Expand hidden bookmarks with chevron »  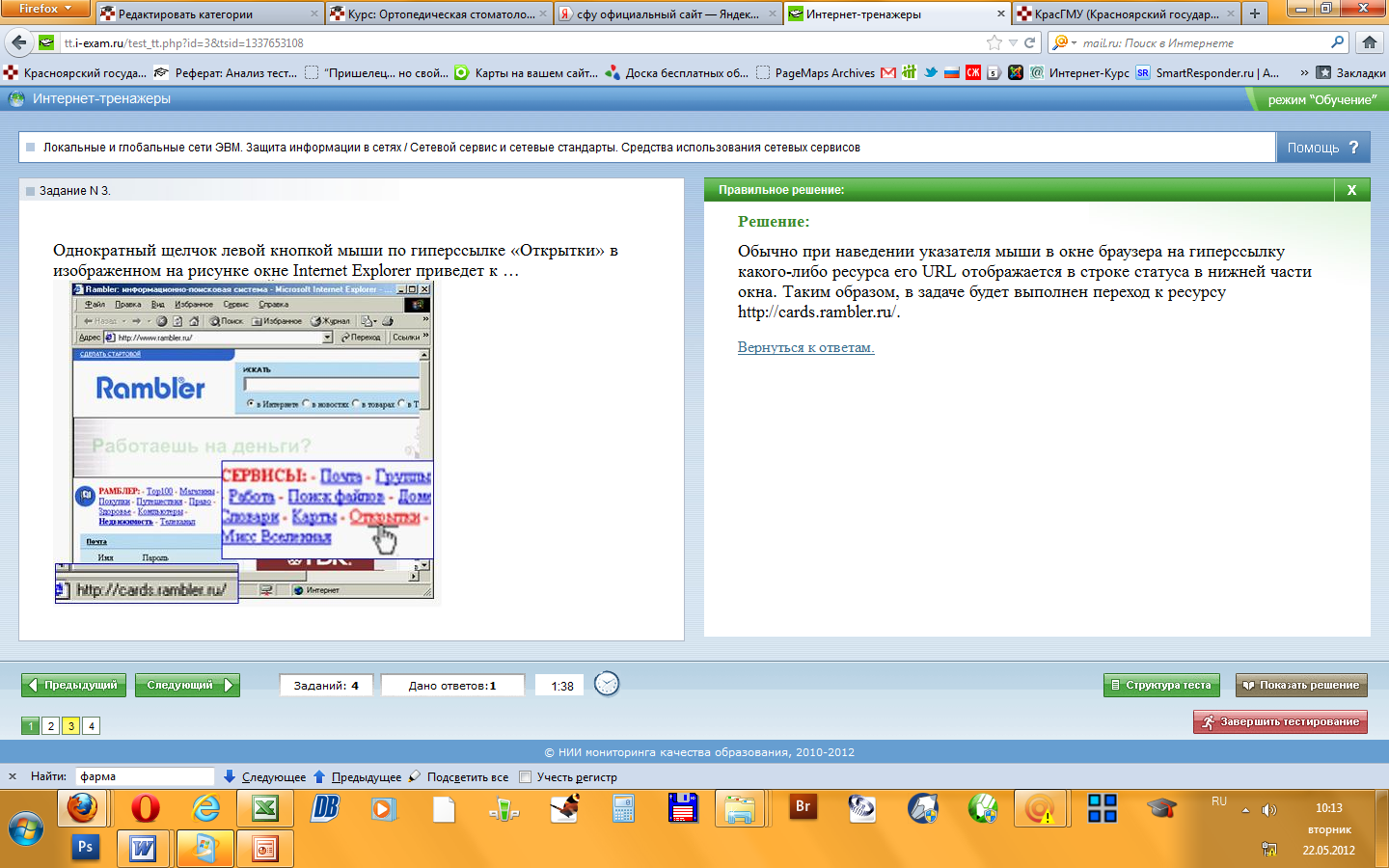pyautogui.click(x=1304, y=72)
